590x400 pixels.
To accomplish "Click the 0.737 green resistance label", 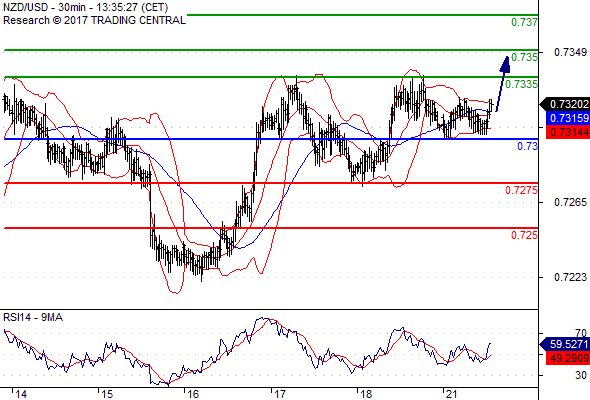I will 524,22.
